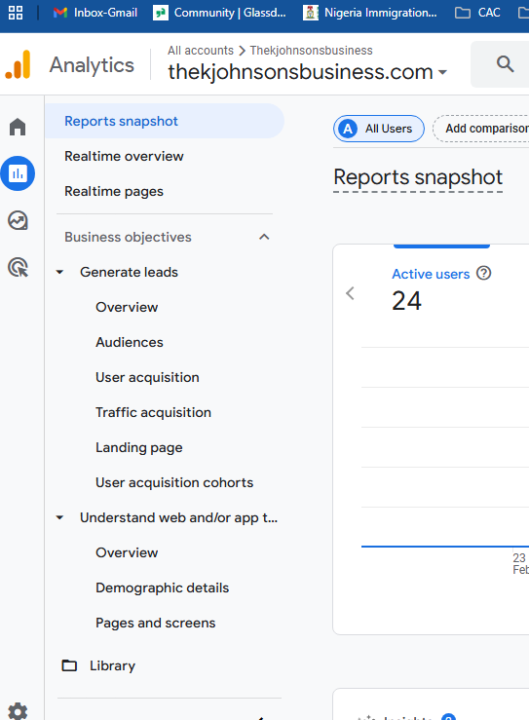Open the All accounts breadcrumb
529x720 pixels.
(200, 51)
